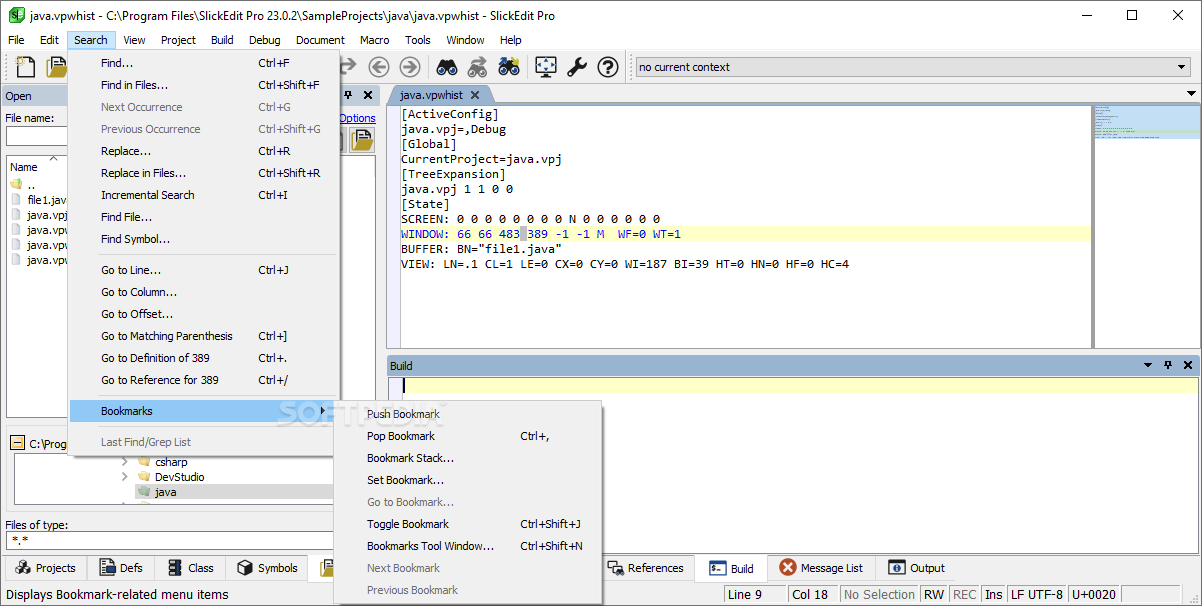Open Bookmarks Tool Window... item
1202x606 pixels.
point(468,546)
